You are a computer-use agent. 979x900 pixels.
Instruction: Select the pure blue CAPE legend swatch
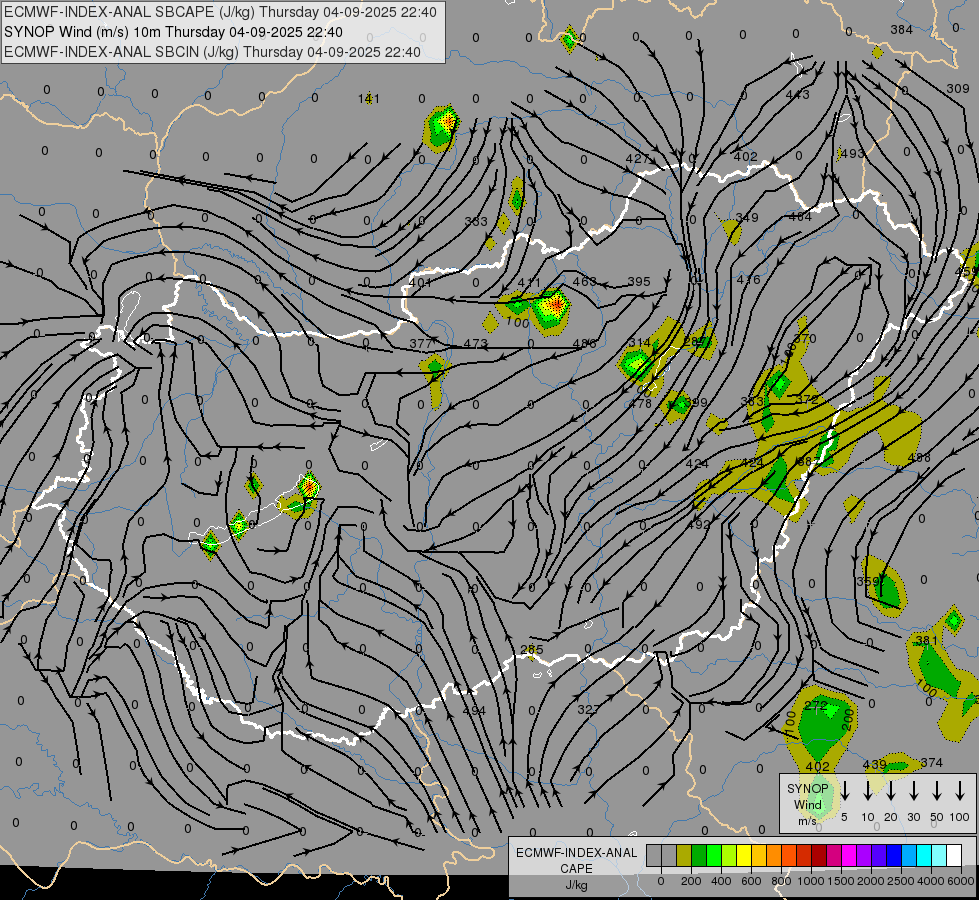pyautogui.click(x=894, y=855)
